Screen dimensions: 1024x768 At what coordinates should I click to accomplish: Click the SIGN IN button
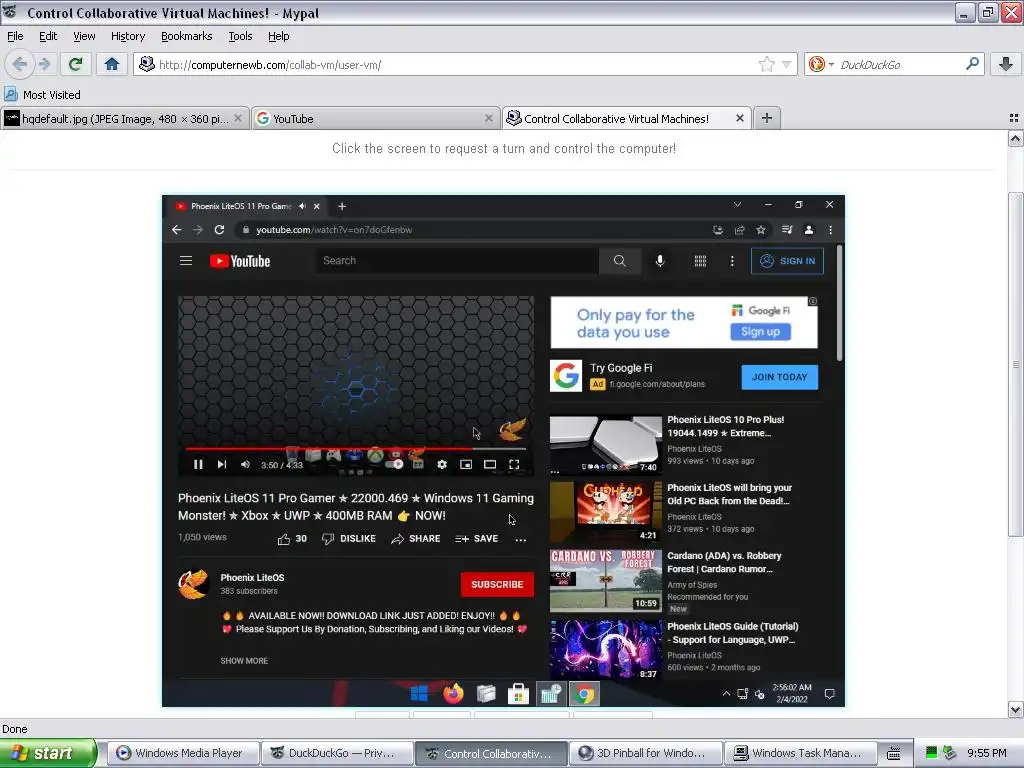(788, 261)
